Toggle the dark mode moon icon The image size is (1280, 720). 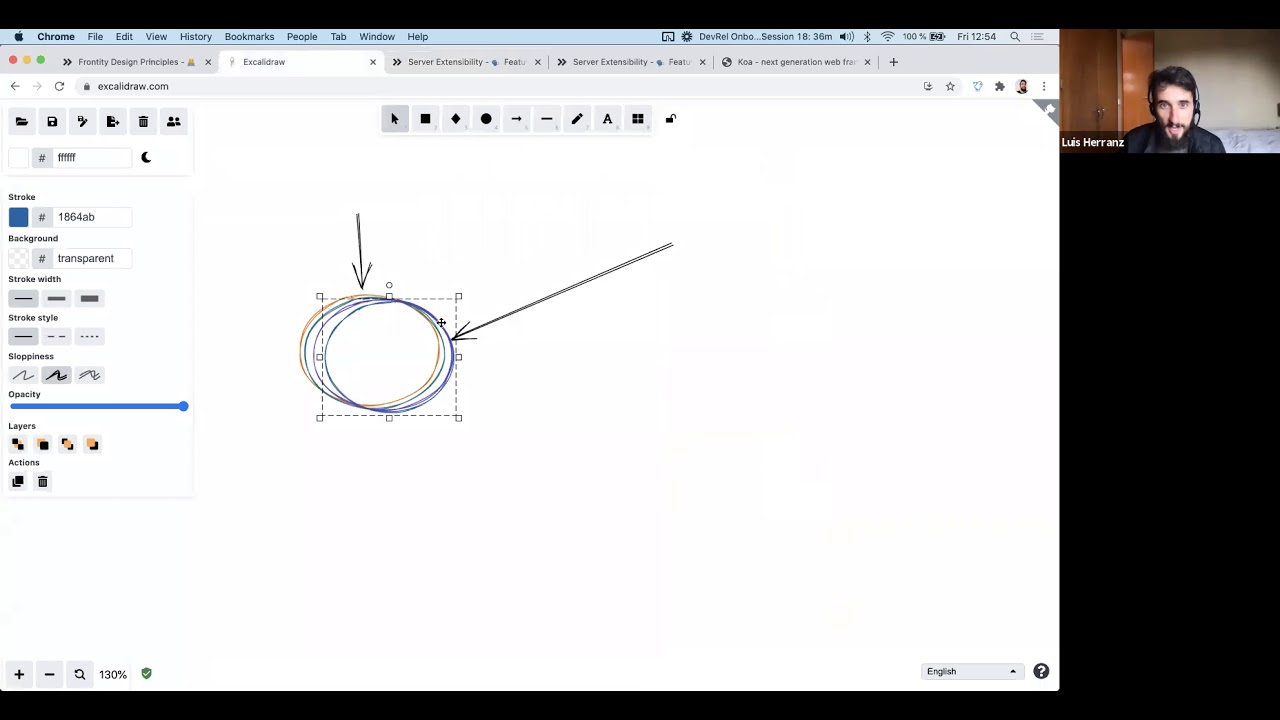pyautogui.click(x=146, y=157)
